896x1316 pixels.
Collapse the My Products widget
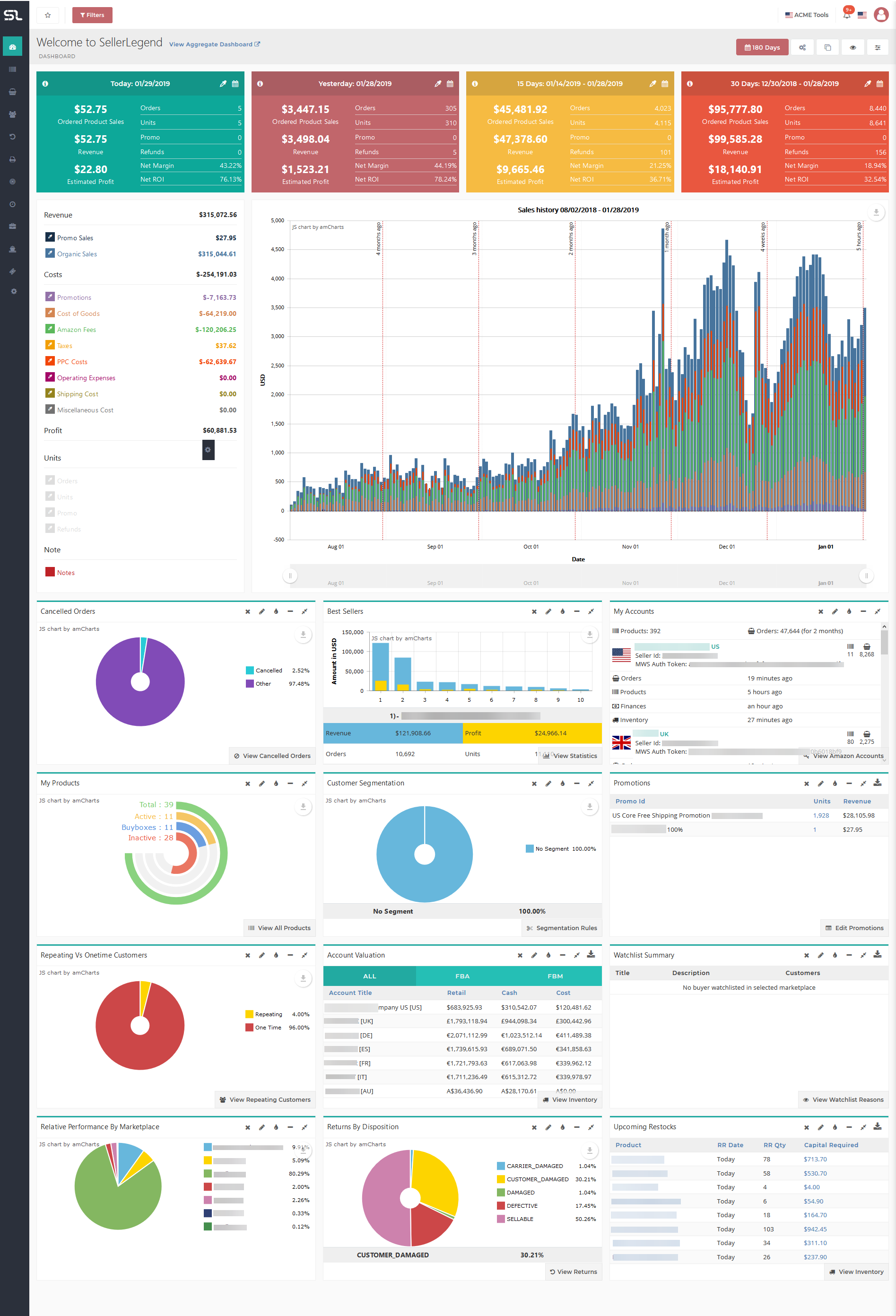290,783
